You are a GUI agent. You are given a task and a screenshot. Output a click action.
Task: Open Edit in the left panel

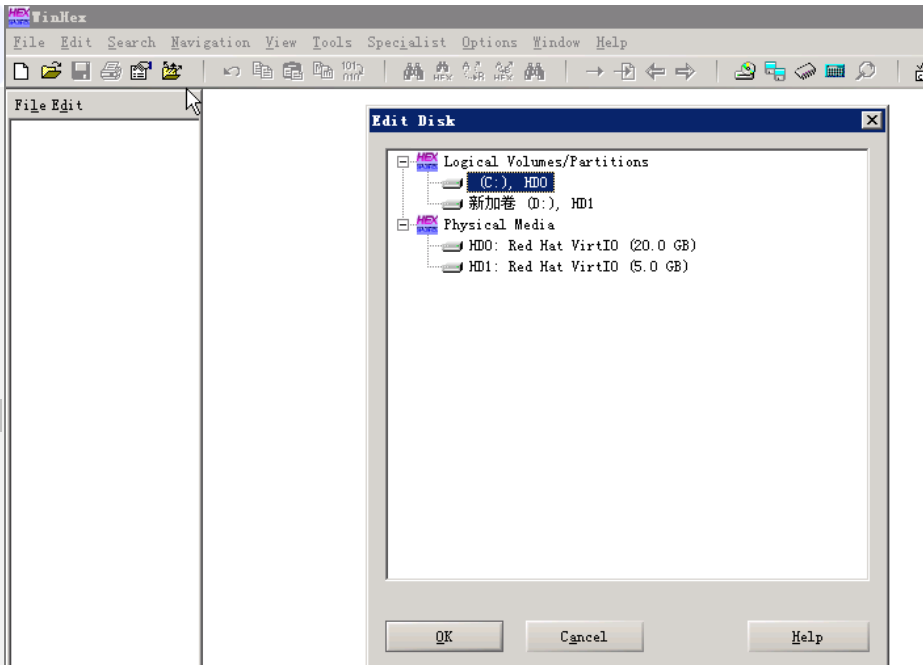(x=67, y=105)
